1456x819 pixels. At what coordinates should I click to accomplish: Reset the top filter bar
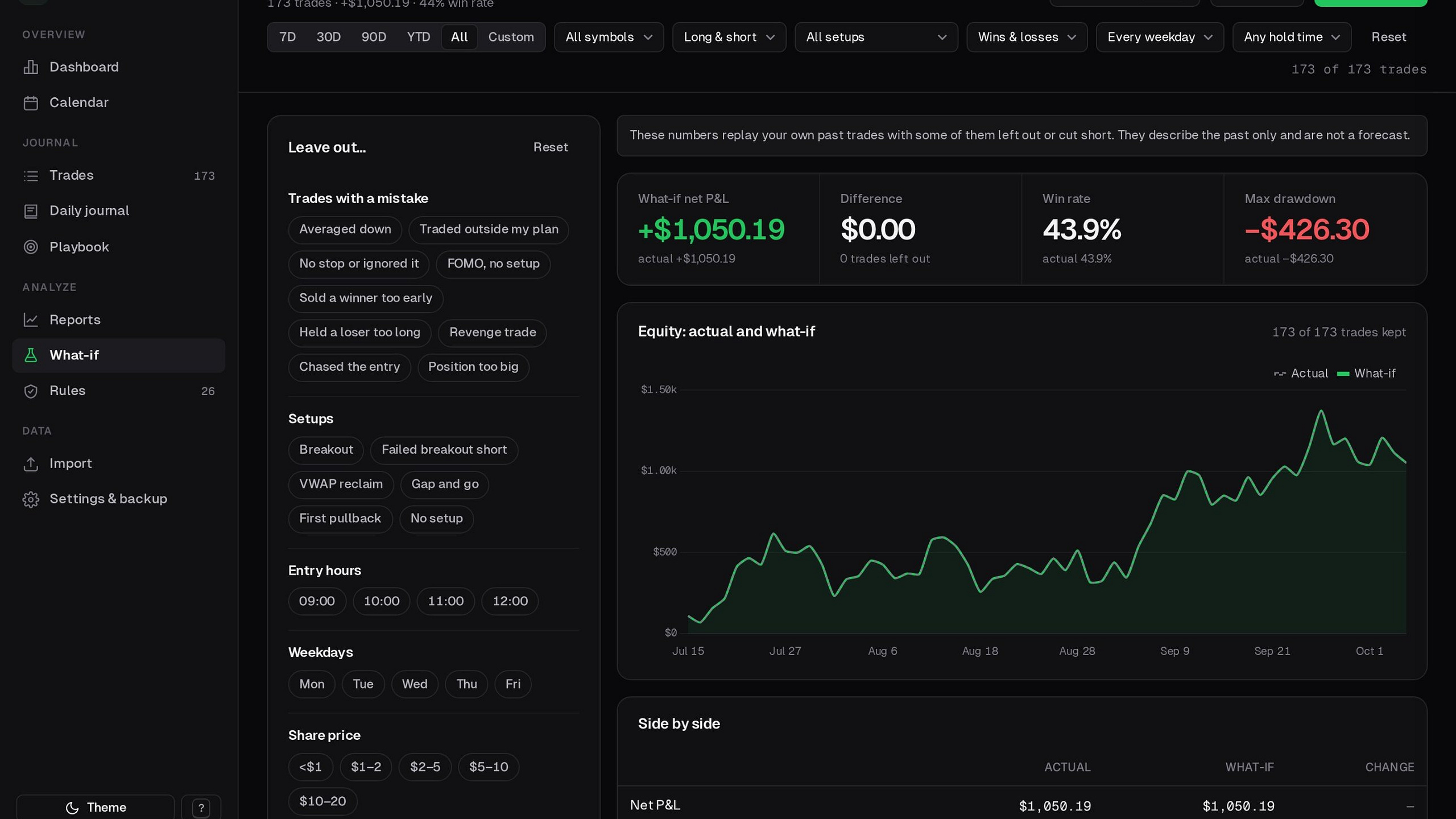click(1388, 38)
